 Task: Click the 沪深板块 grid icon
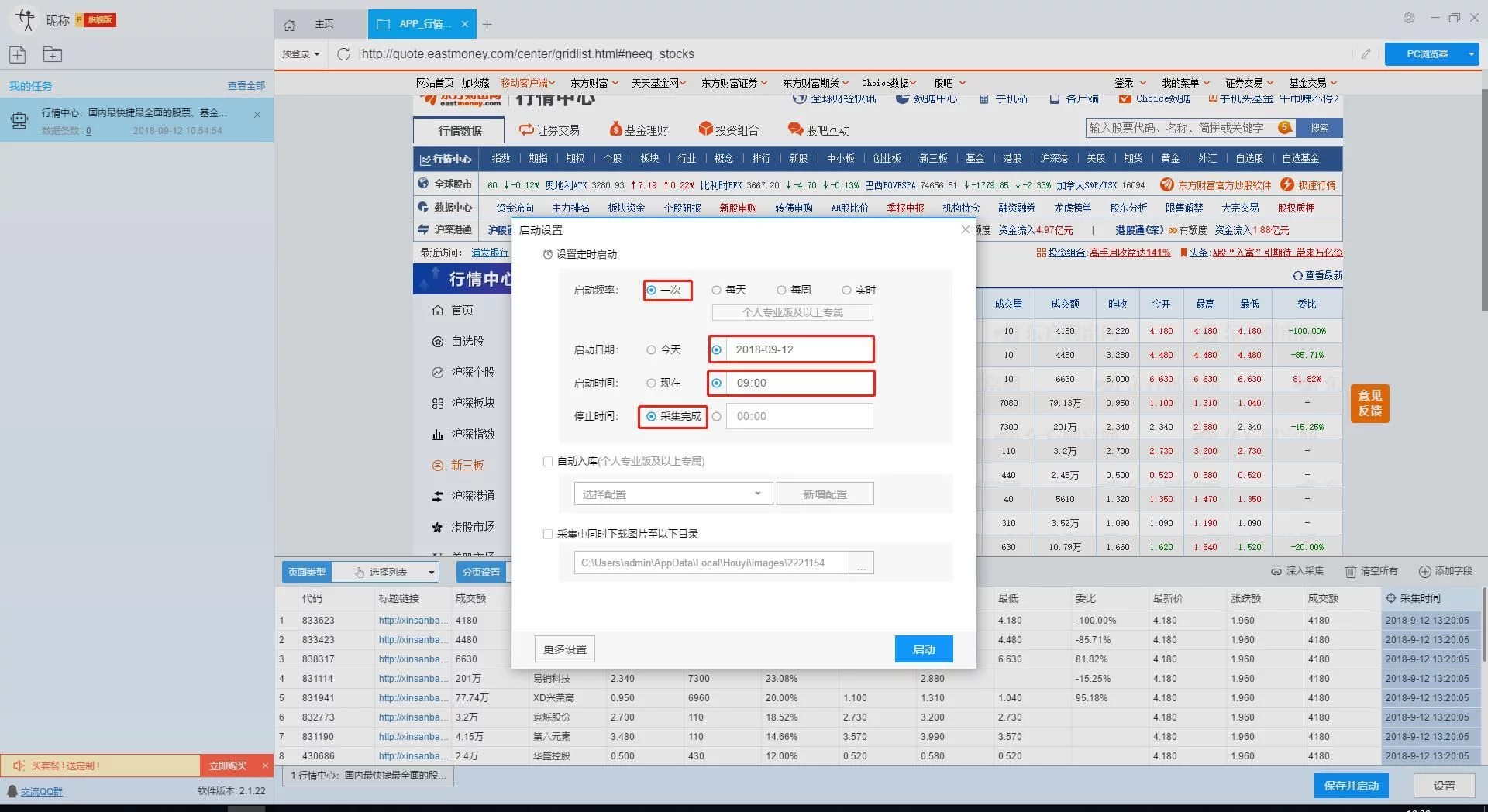tap(438, 403)
